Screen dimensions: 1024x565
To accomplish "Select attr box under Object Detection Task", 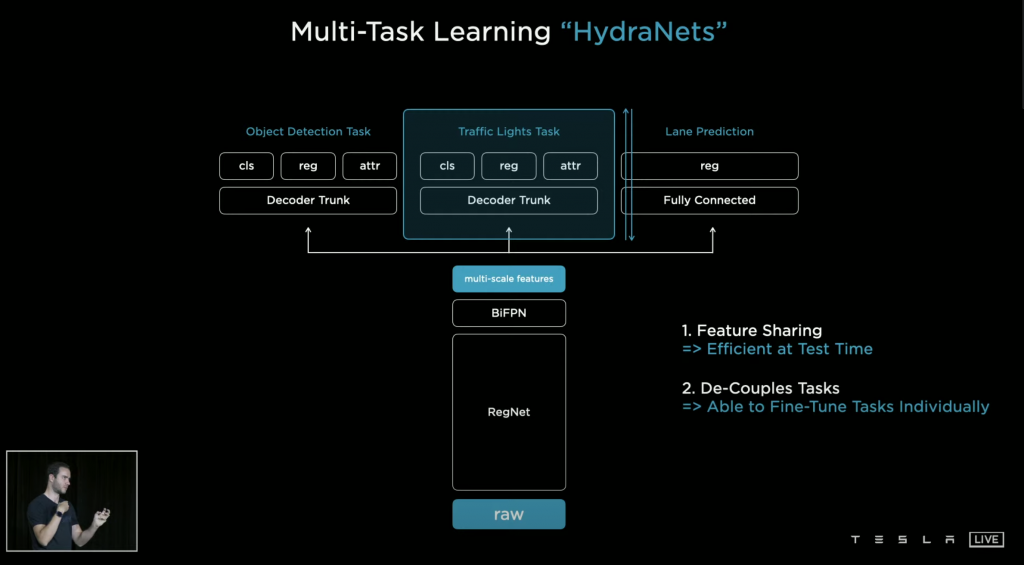I will click(369, 166).
